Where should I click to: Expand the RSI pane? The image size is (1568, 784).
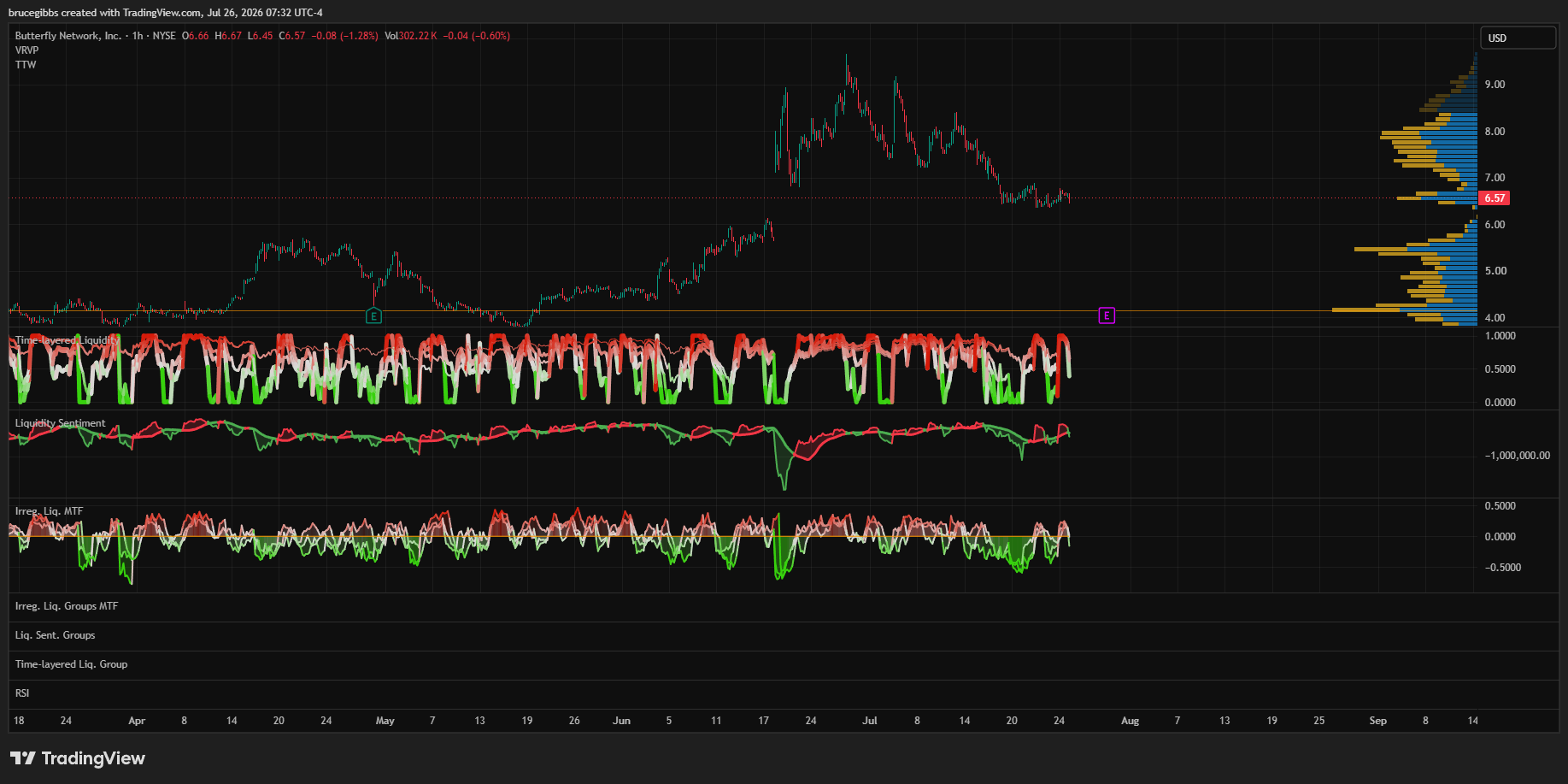point(22,693)
